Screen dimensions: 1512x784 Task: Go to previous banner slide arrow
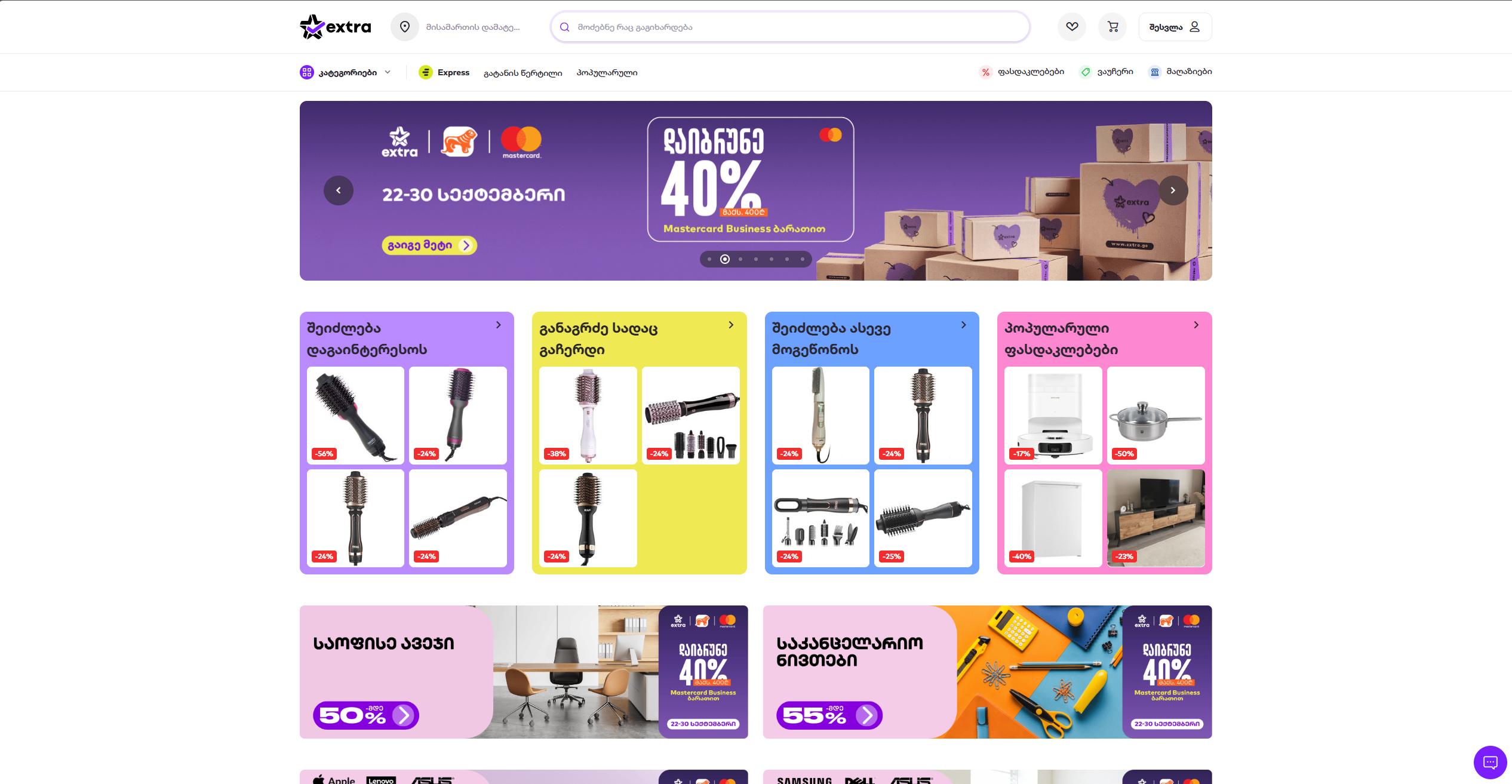339,190
